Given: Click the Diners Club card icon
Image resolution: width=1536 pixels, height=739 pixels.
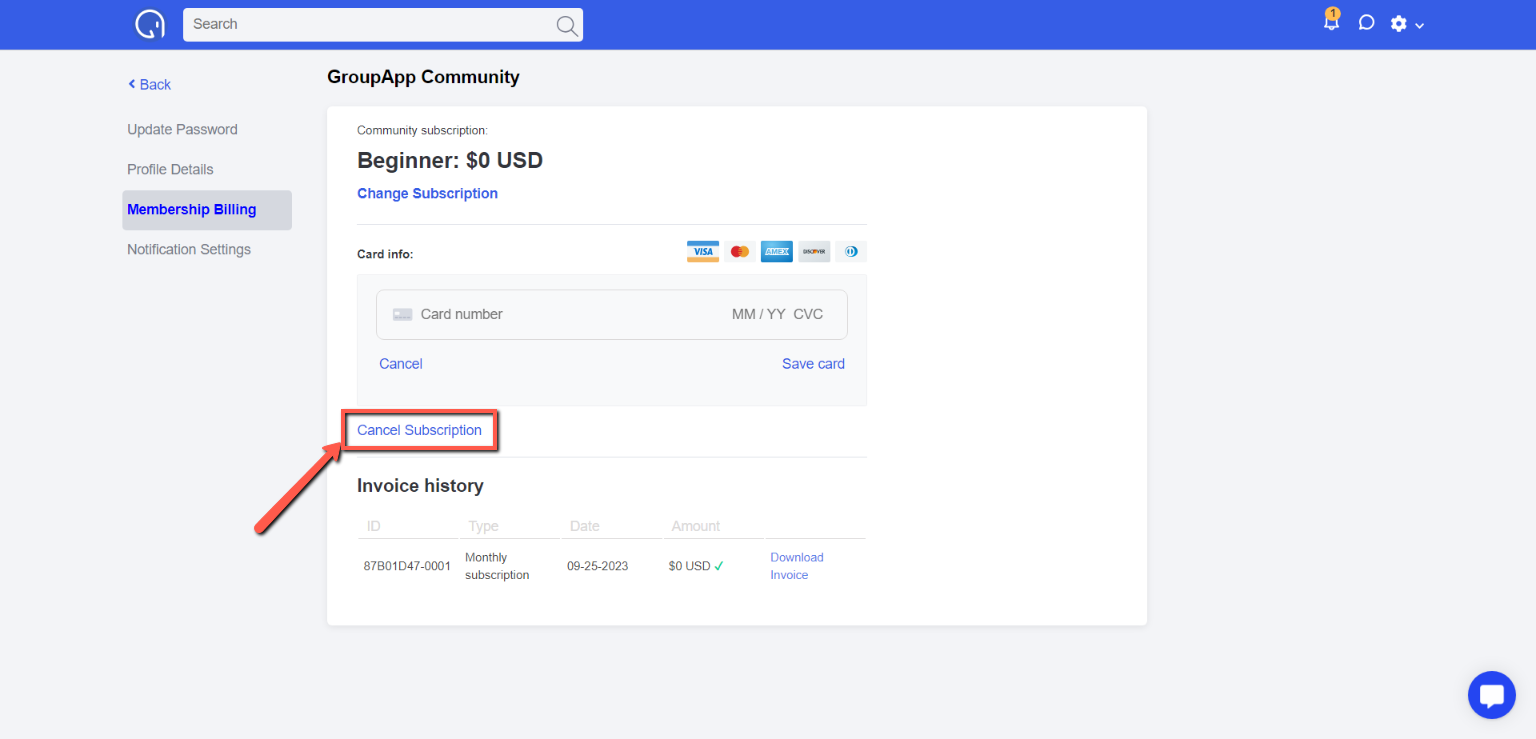Looking at the screenshot, I should tap(851, 251).
